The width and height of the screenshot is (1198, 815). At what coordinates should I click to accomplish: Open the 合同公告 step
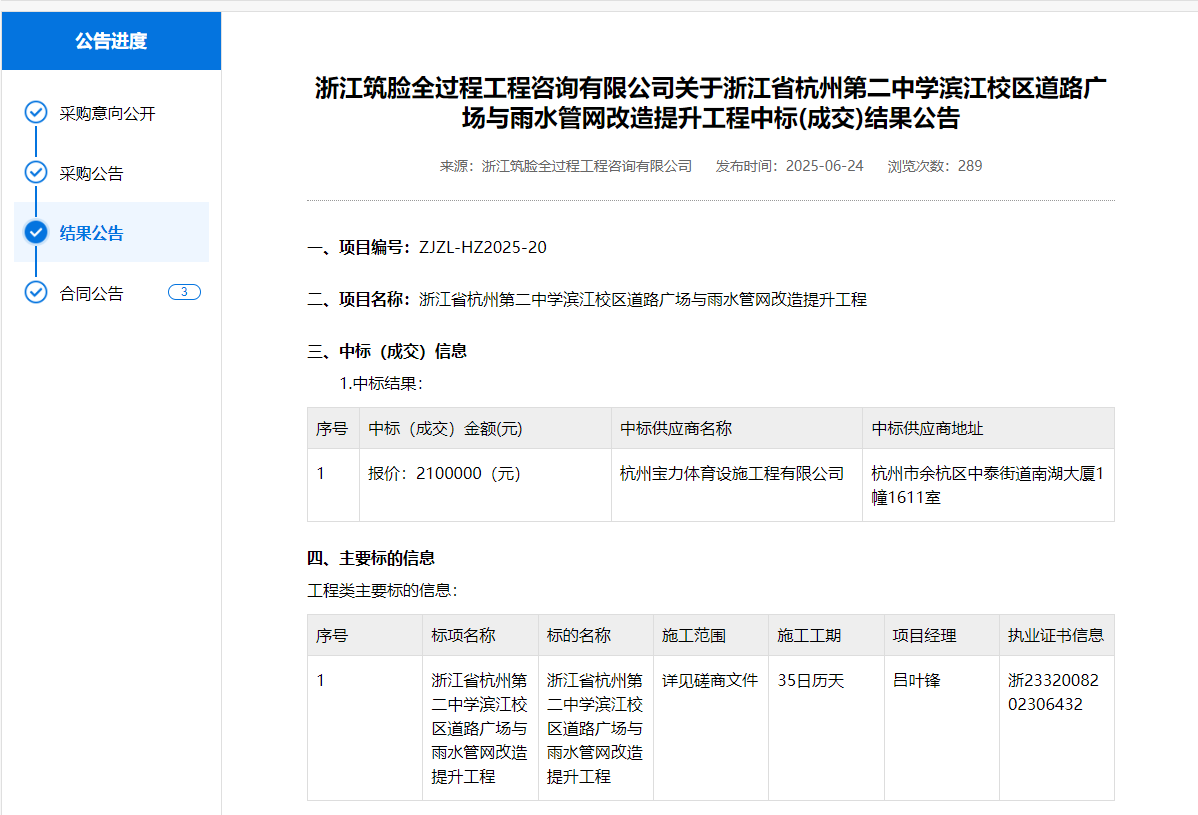(91, 294)
